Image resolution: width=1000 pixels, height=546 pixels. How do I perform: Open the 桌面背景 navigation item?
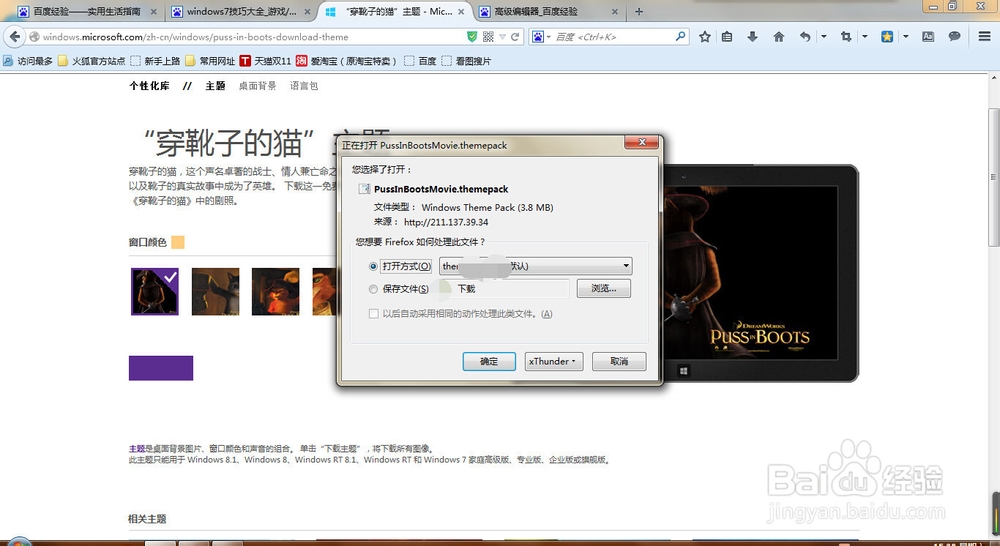pyautogui.click(x=258, y=85)
